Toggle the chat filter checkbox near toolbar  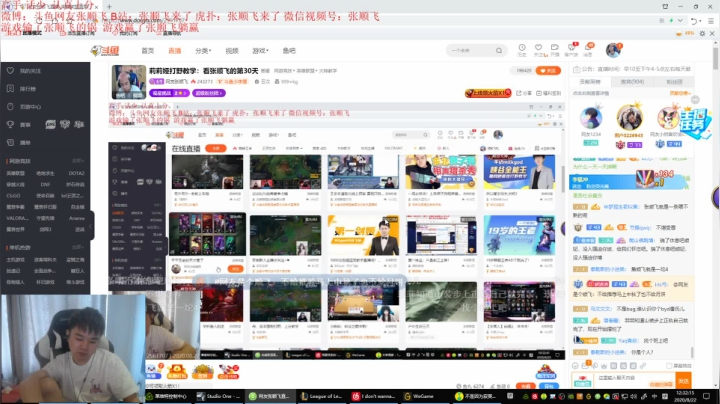tap(669, 366)
